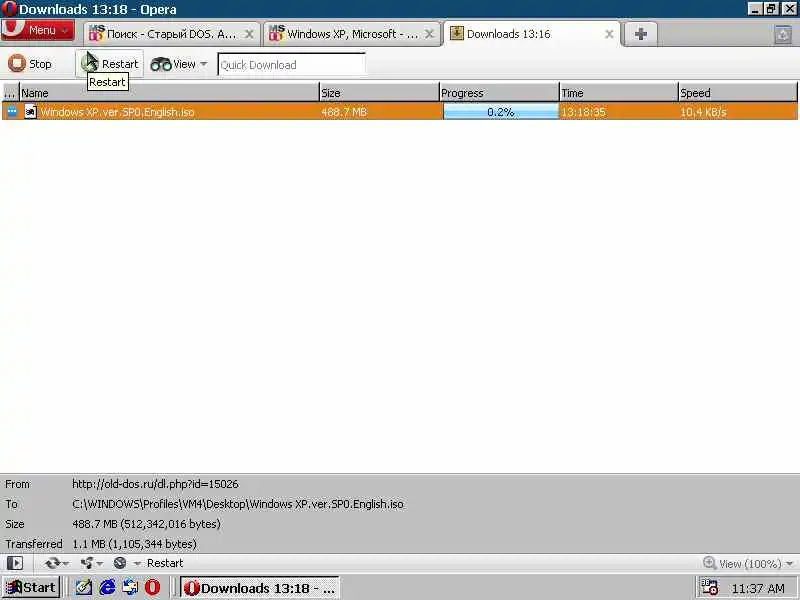Sort downloads by Speed column
Image resolution: width=800 pixels, height=600 pixels.
[x=738, y=93]
